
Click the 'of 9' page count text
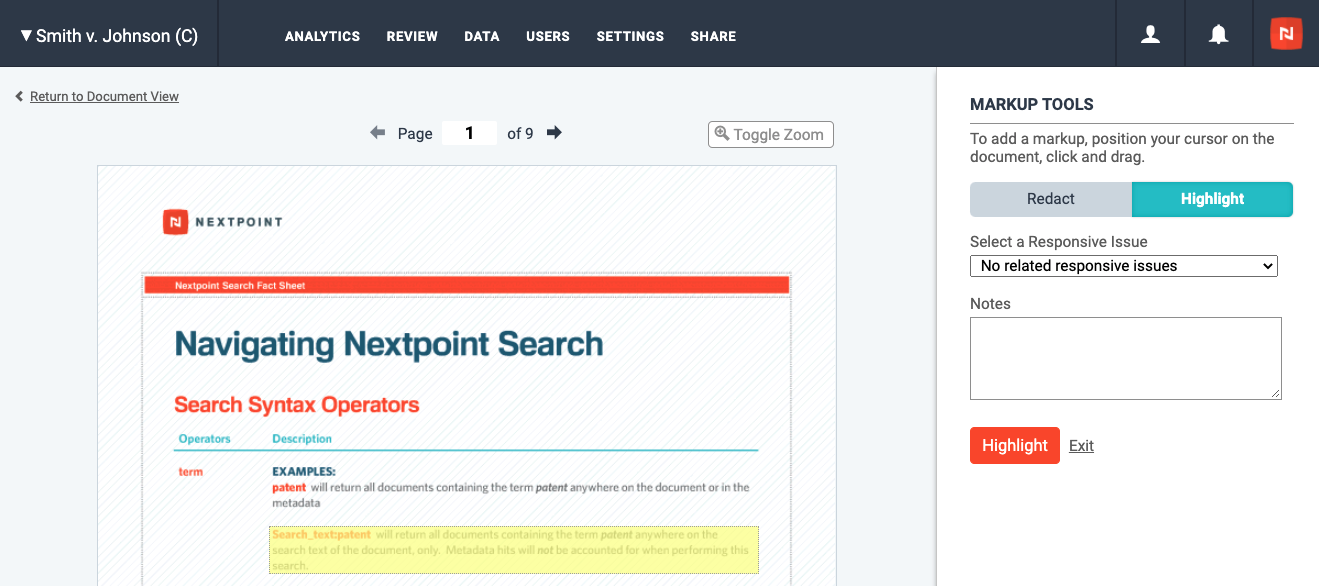point(520,133)
